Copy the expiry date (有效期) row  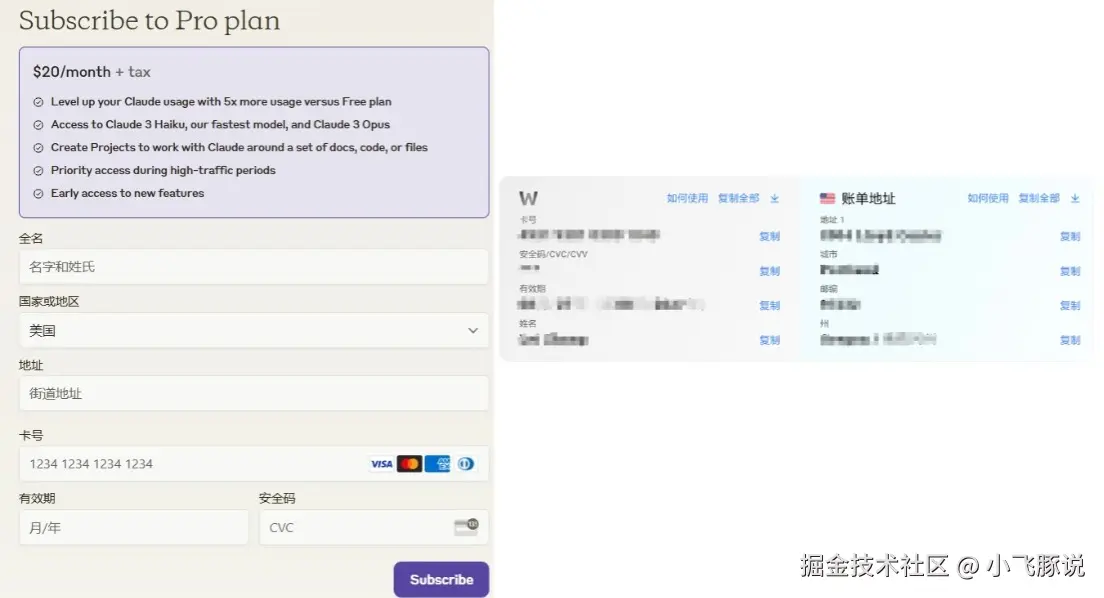point(770,306)
